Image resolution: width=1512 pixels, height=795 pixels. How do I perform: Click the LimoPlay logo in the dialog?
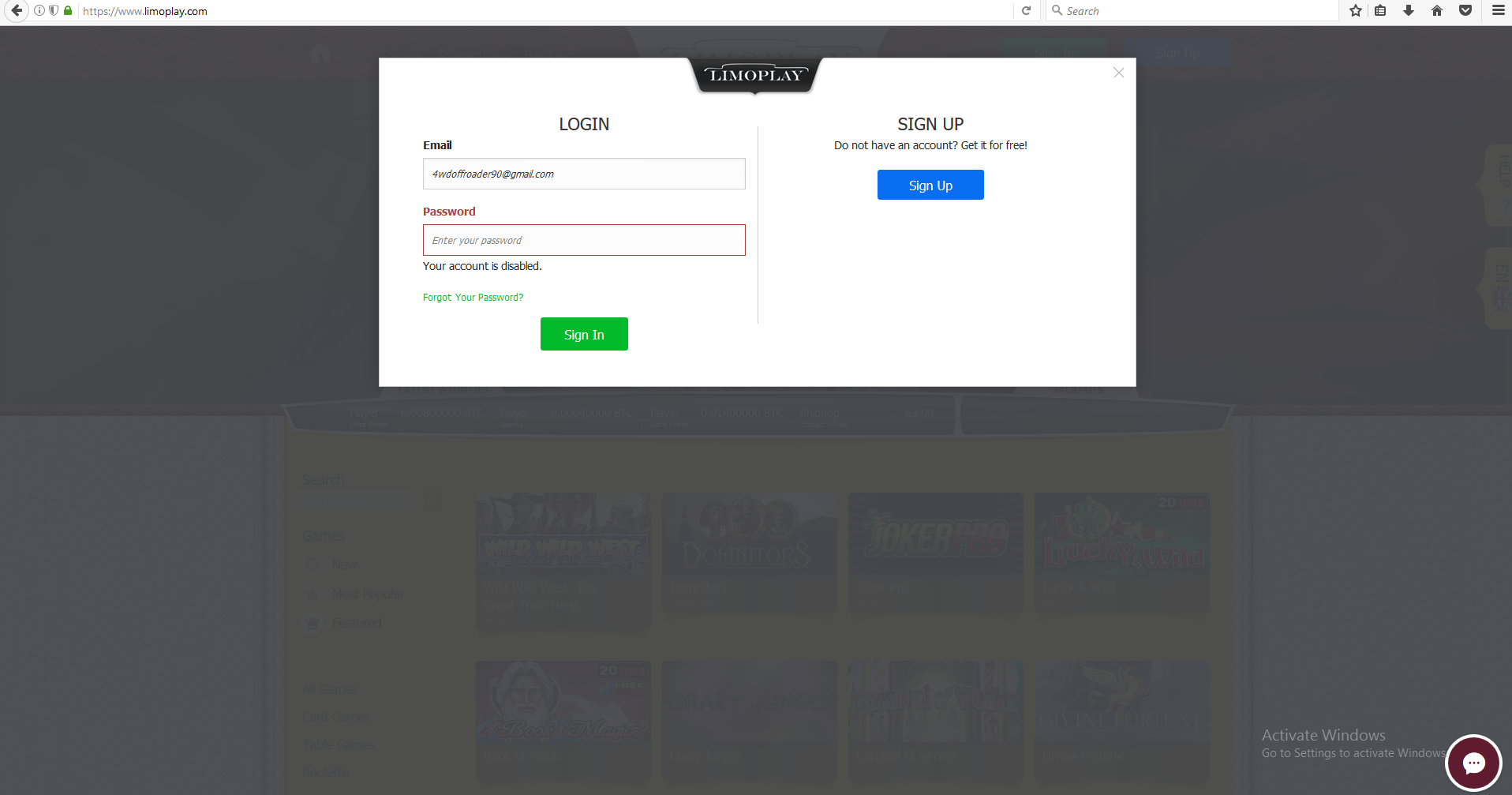pos(756,76)
